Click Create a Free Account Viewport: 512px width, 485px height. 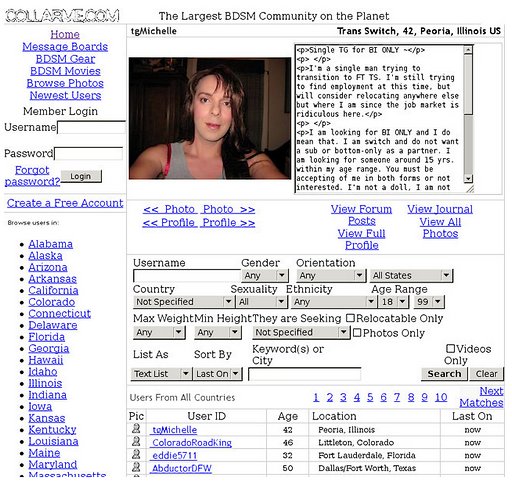coord(65,203)
